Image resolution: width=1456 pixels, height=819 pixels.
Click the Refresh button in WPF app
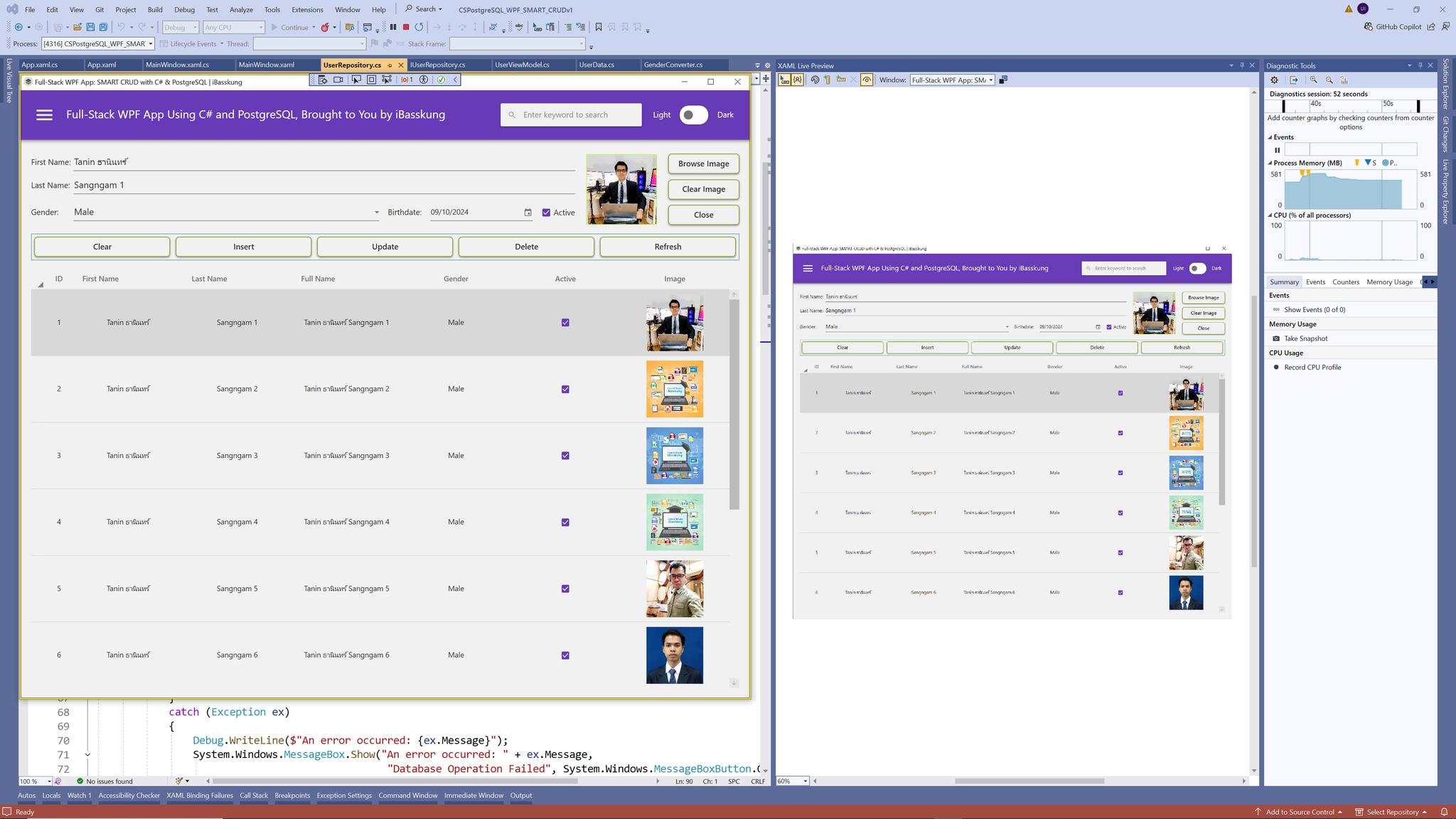tap(668, 247)
